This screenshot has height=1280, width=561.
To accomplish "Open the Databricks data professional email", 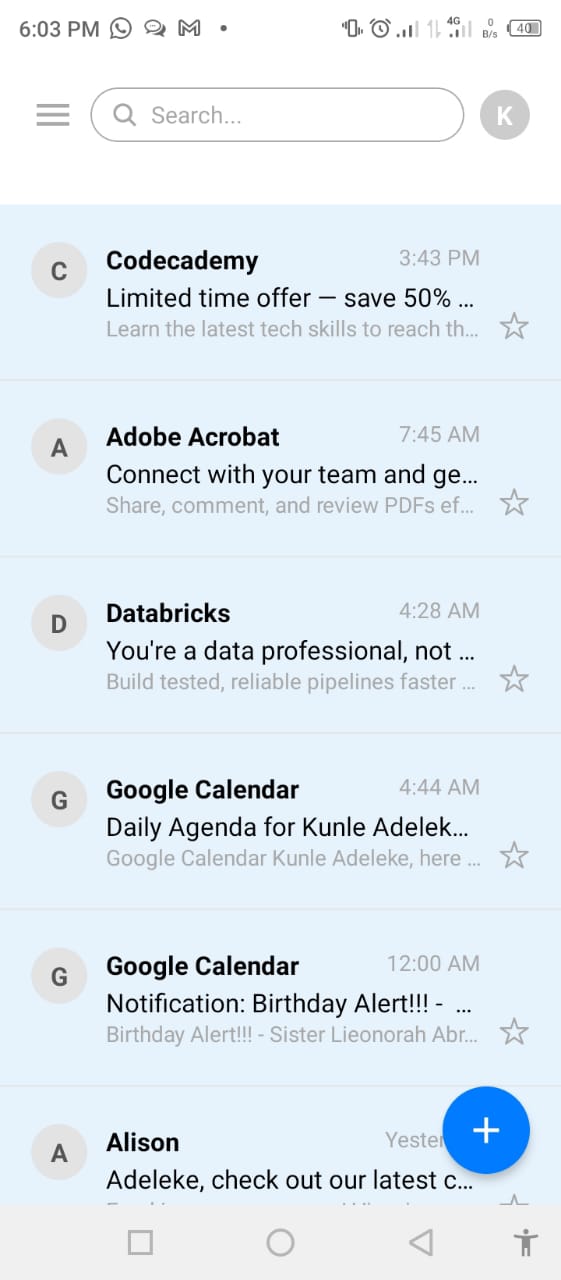I will 280,645.
